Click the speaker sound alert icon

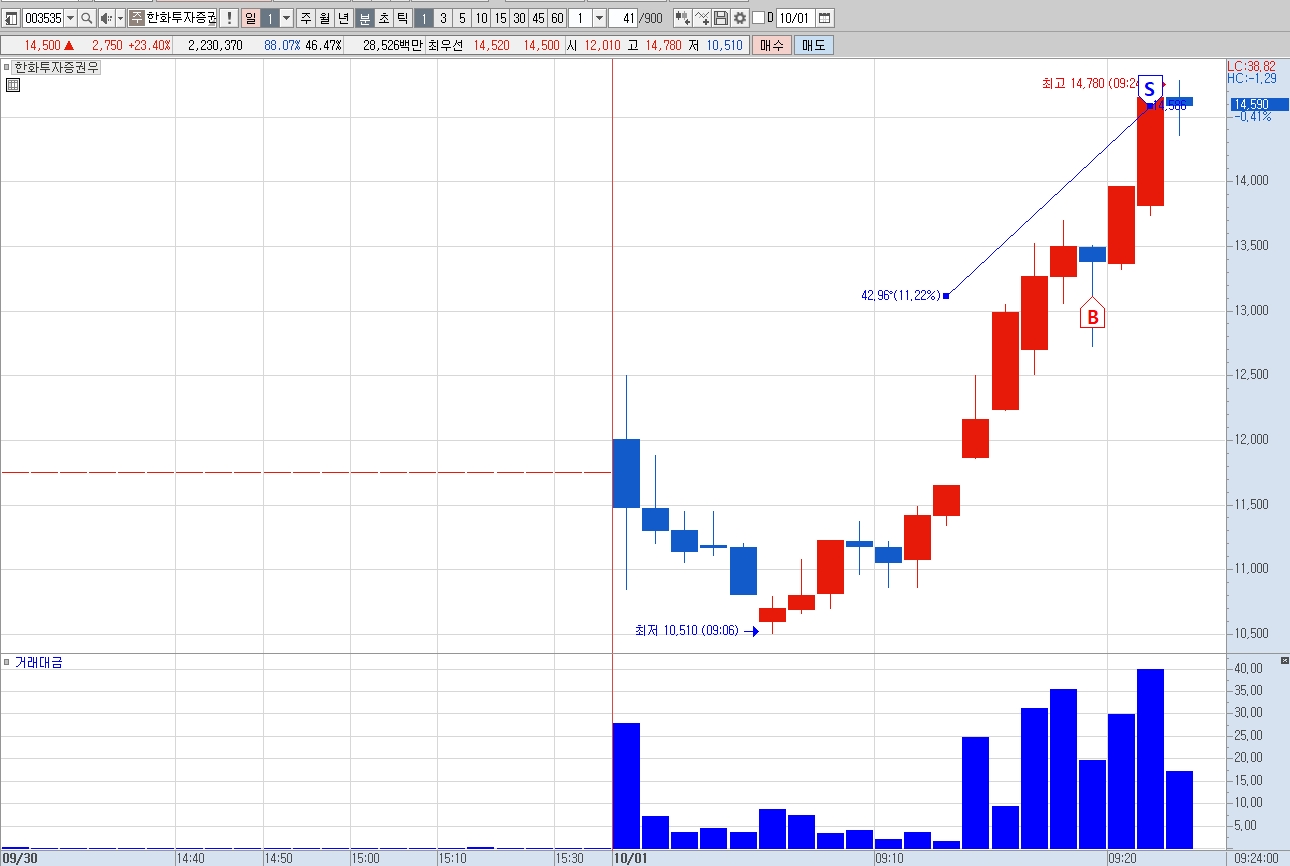[x=105, y=18]
